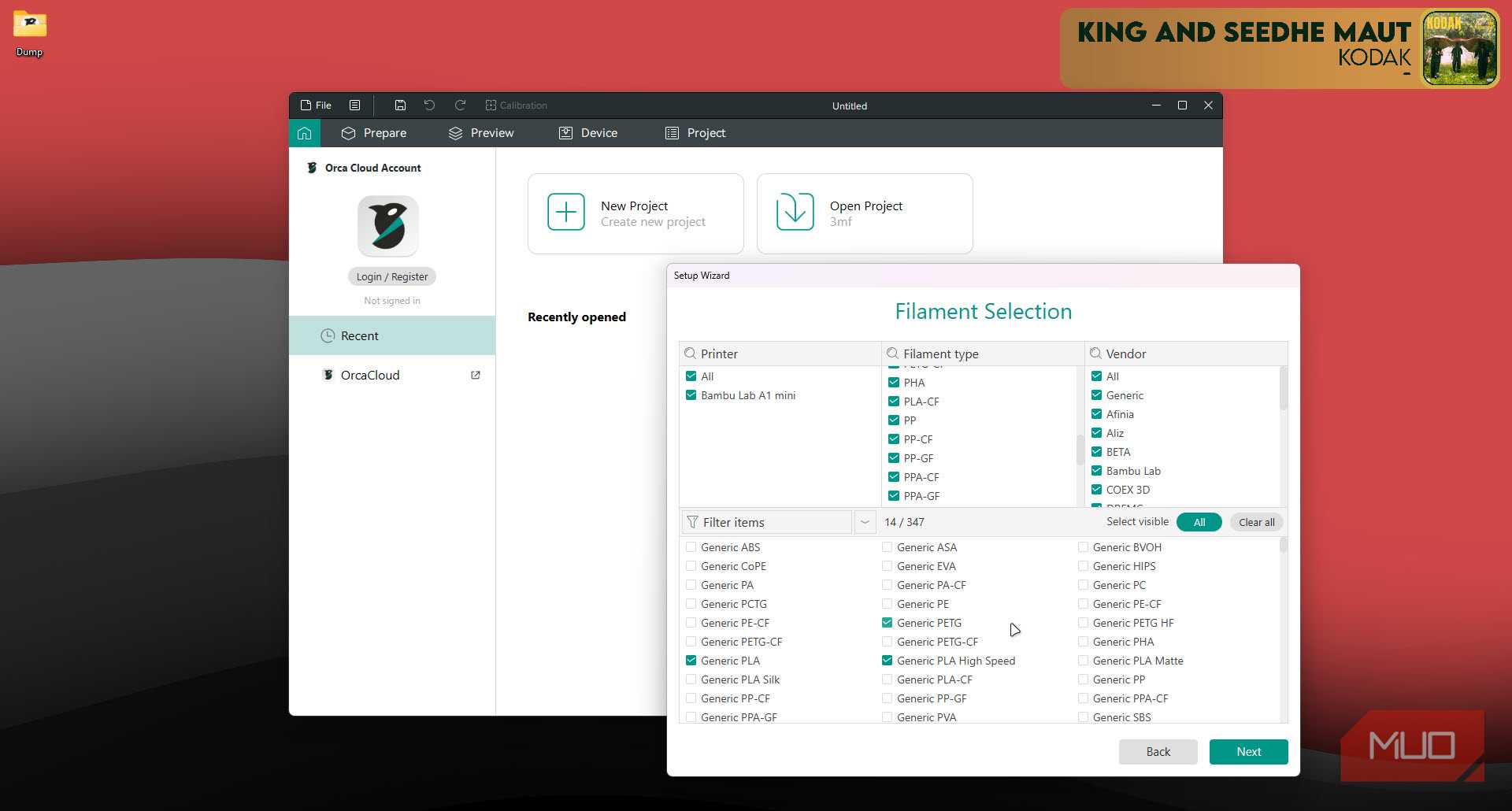This screenshot has height=811, width=1512.
Task: Click the filter funnel icon
Action: pyautogui.click(x=692, y=522)
